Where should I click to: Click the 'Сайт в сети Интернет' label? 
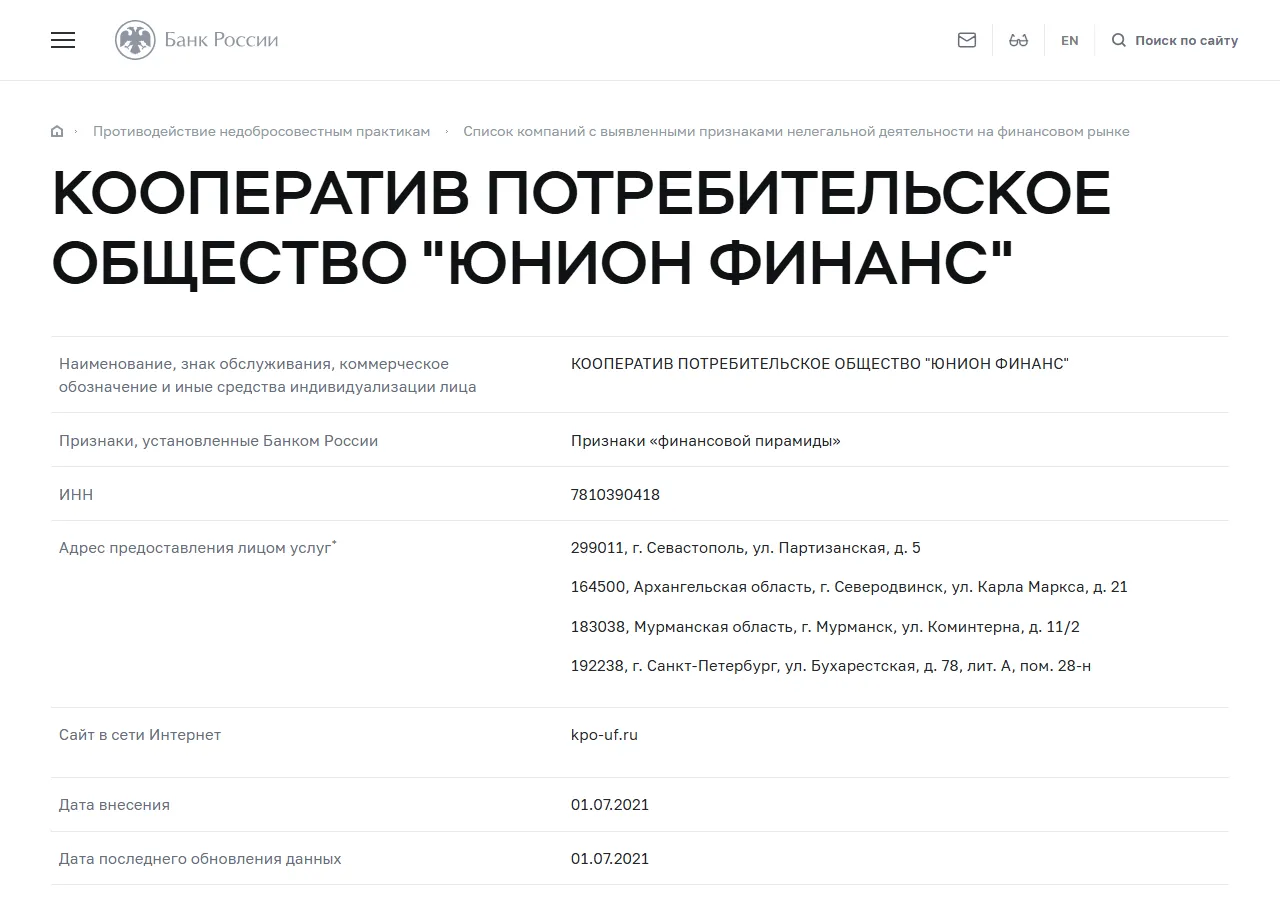140,735
